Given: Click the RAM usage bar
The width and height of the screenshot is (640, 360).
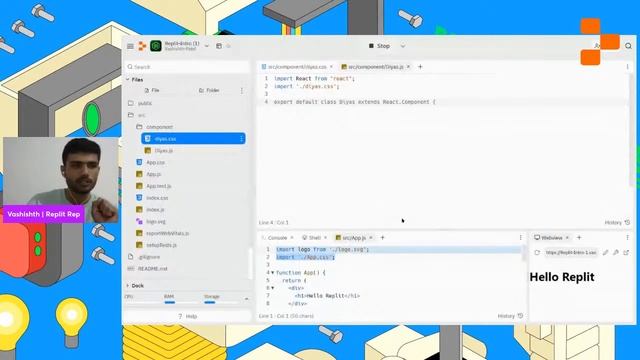Looking at the screenshot, I should [x=169, y=302].
